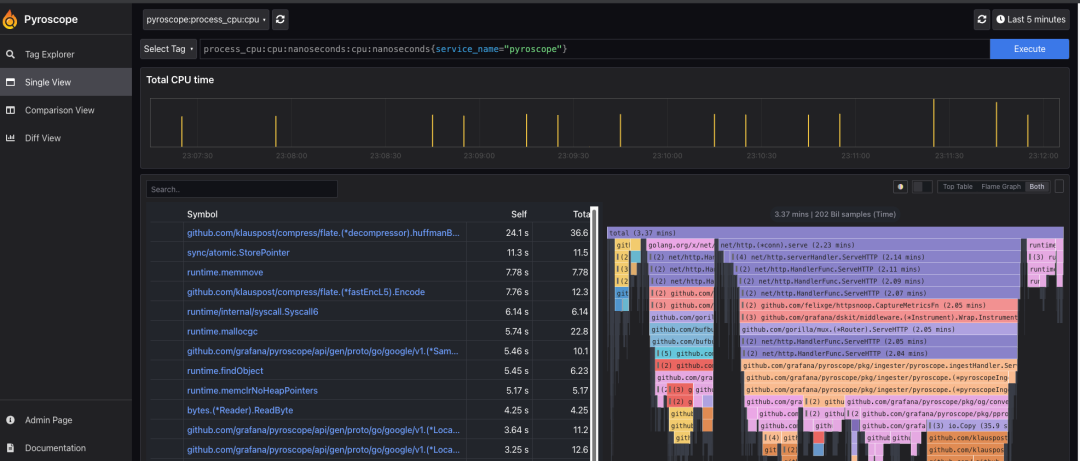The image size is (1080, 461).
Task: Click the Pyroscope flame logo
Action: click(10, 19)
